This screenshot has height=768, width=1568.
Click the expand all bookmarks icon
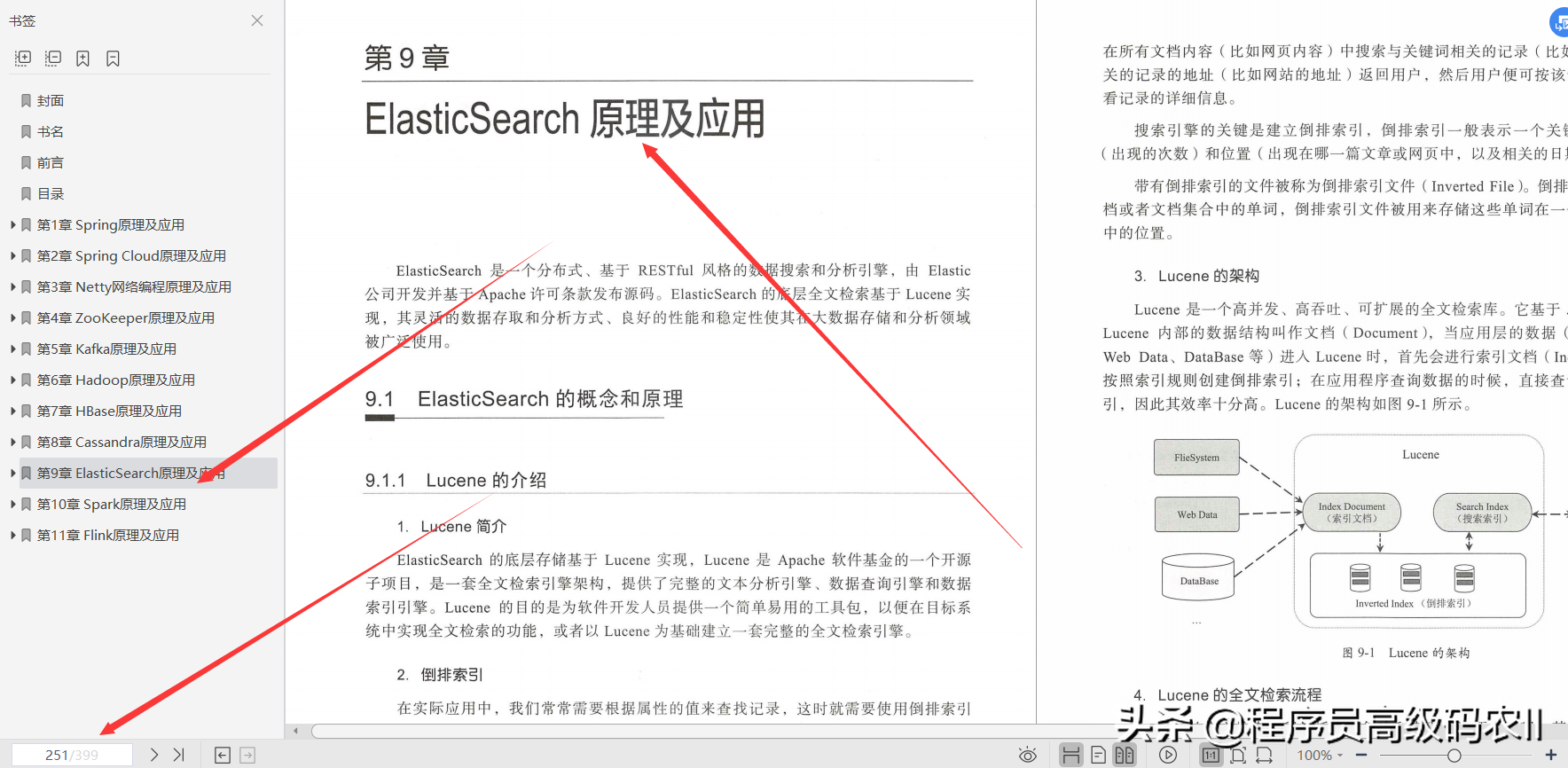[23, 59]
